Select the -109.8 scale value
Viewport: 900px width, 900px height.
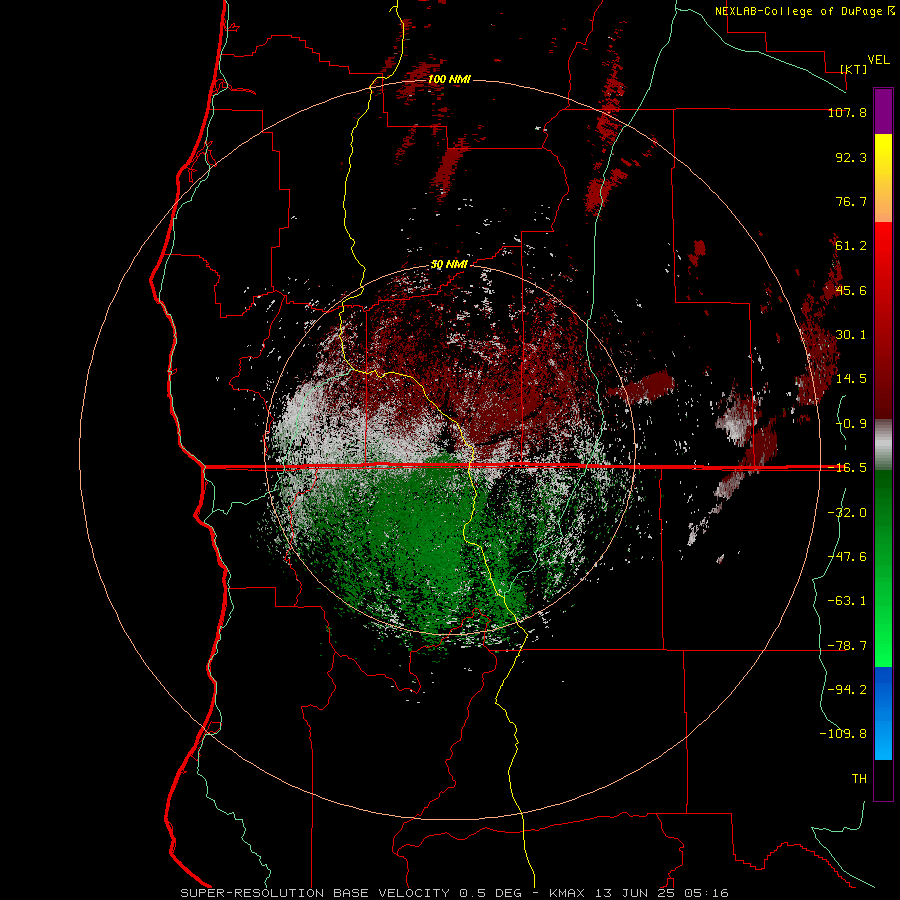pos(843,734)
